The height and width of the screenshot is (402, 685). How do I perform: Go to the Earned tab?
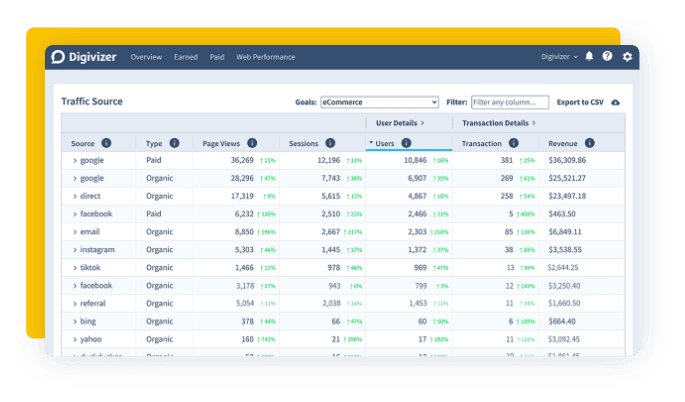(x=185, y=57)
